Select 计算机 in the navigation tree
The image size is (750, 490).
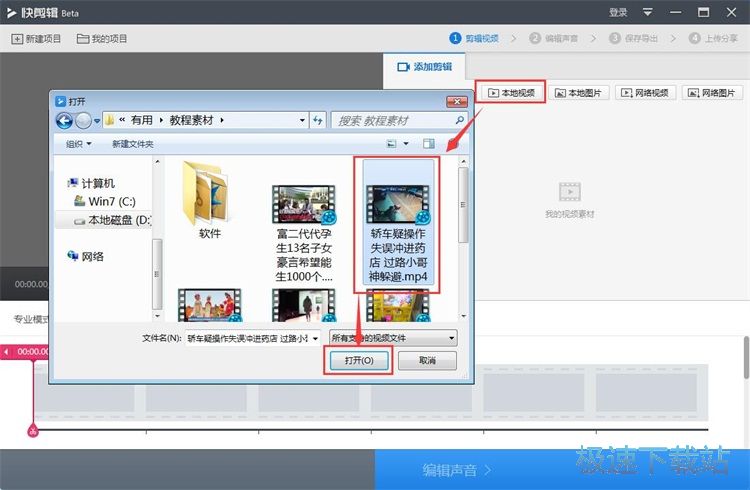tap(92, 183)
